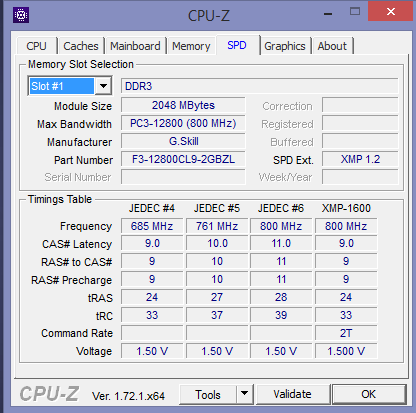Click the JEDEC #6 tRC value 39
This screenshot has height=413, width=416.
click(x=281, y=315)
